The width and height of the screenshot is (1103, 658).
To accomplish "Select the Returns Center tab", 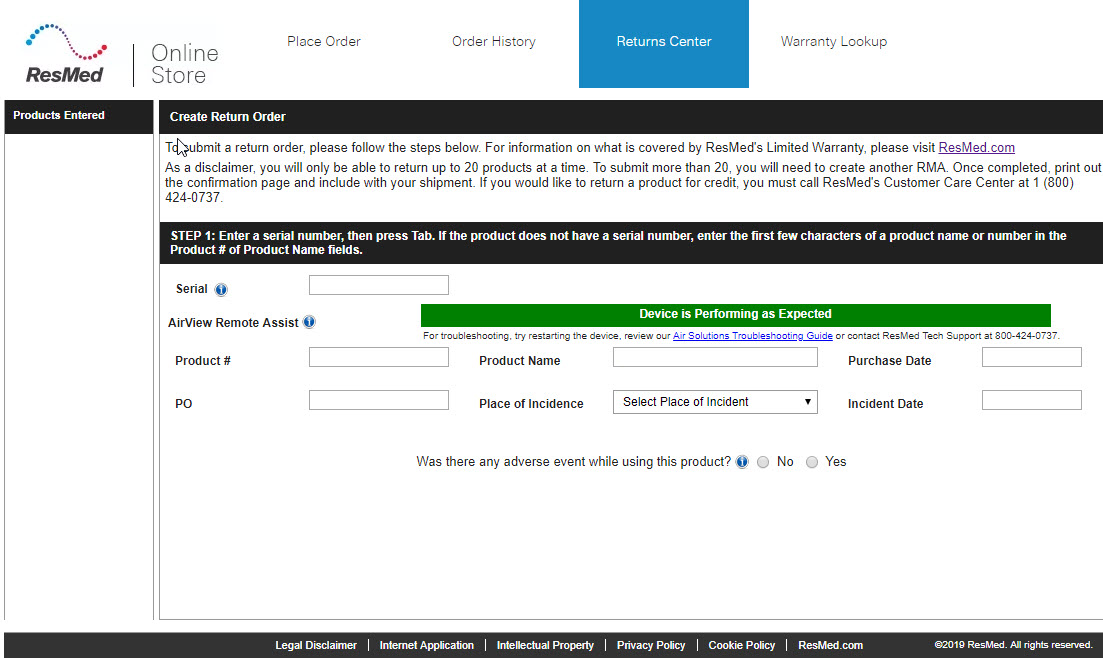I will (x=663, y=42).
